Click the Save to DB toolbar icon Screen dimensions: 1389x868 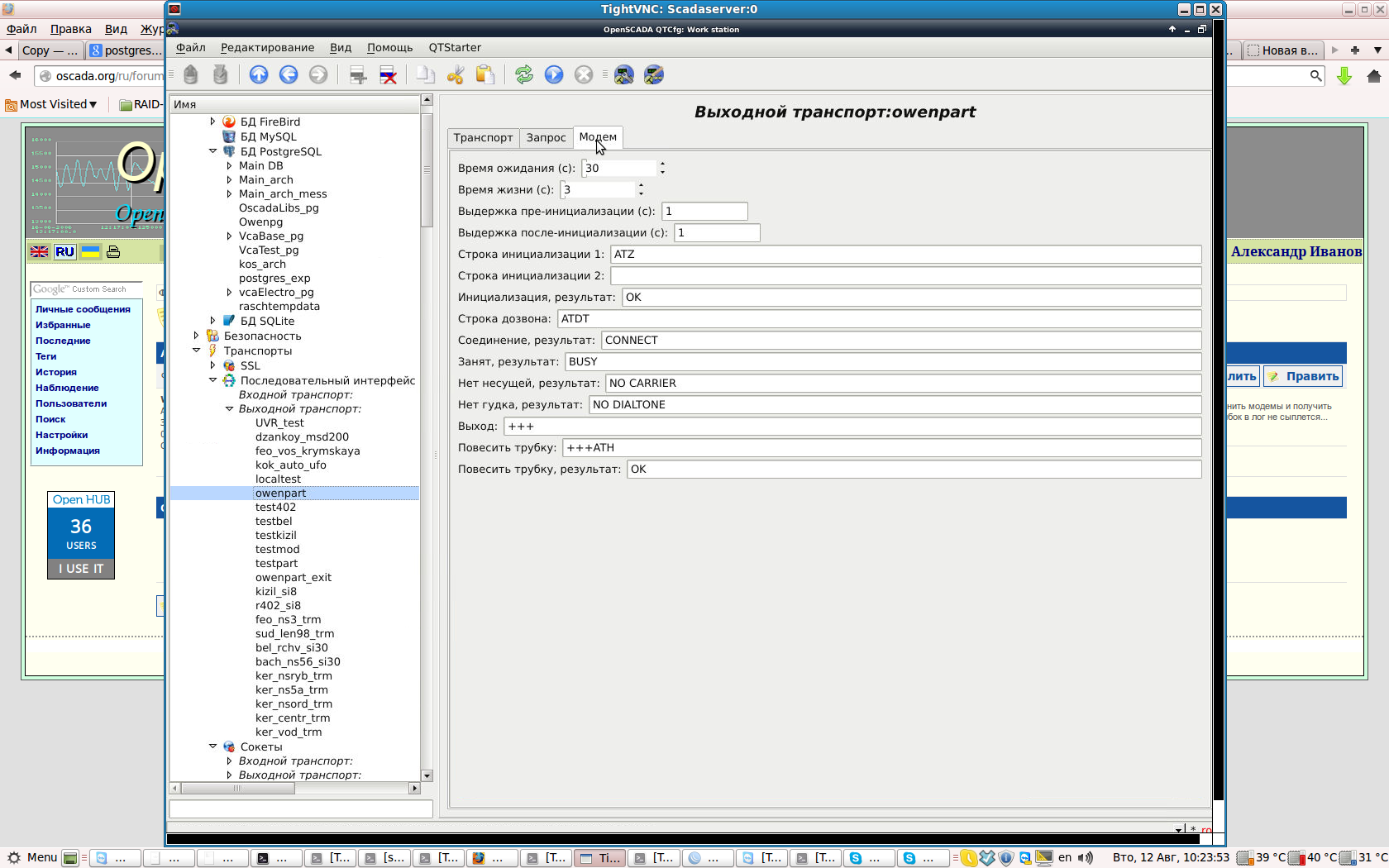(220, 75)
